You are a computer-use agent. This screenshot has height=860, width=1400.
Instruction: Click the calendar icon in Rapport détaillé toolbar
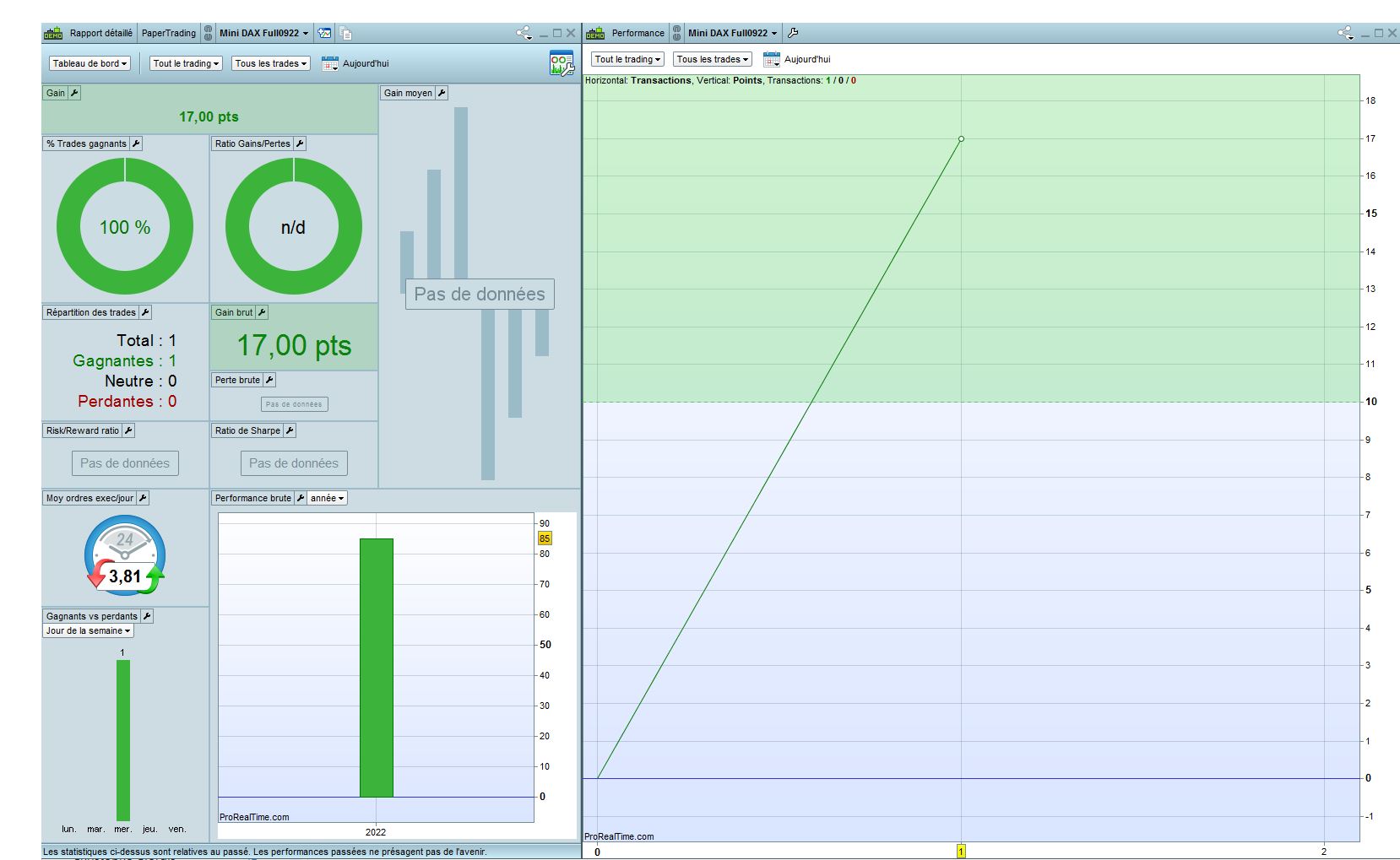coord(330,63)
